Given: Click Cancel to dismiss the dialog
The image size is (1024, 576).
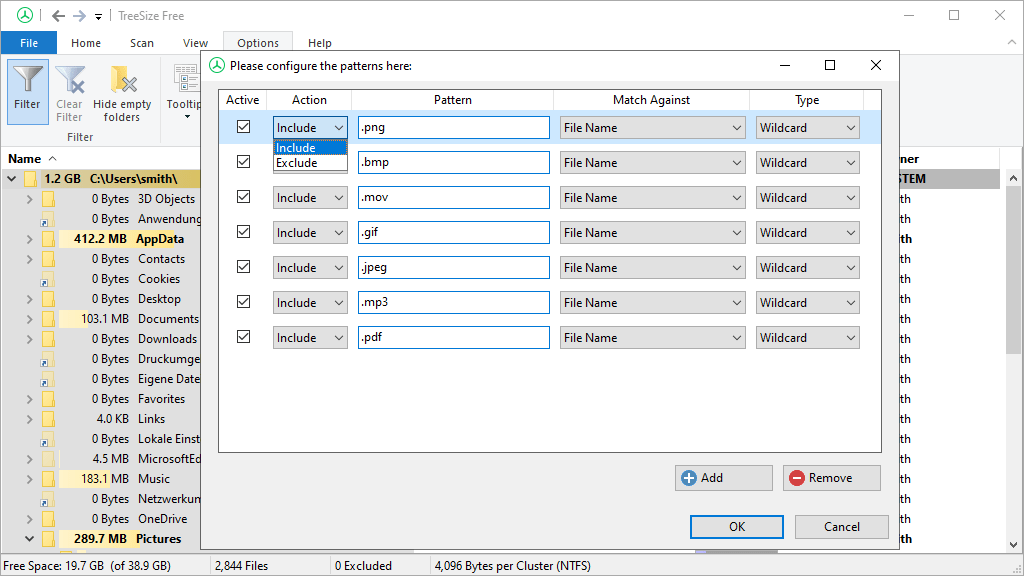Looking at the screenshot, I should 842,527.
